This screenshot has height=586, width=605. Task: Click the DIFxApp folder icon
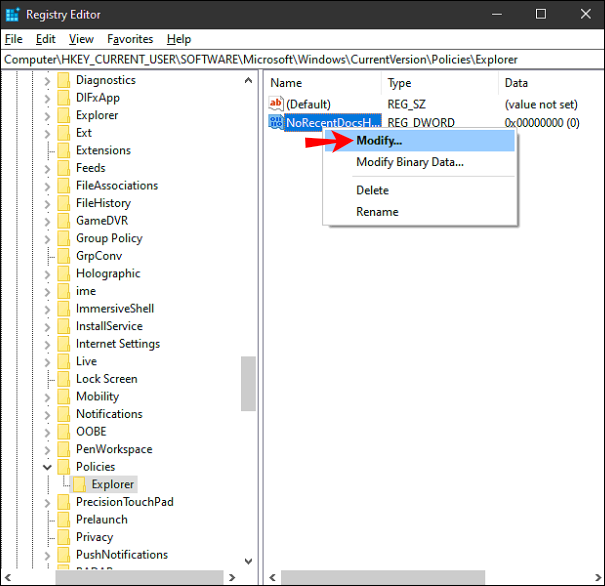64,98
